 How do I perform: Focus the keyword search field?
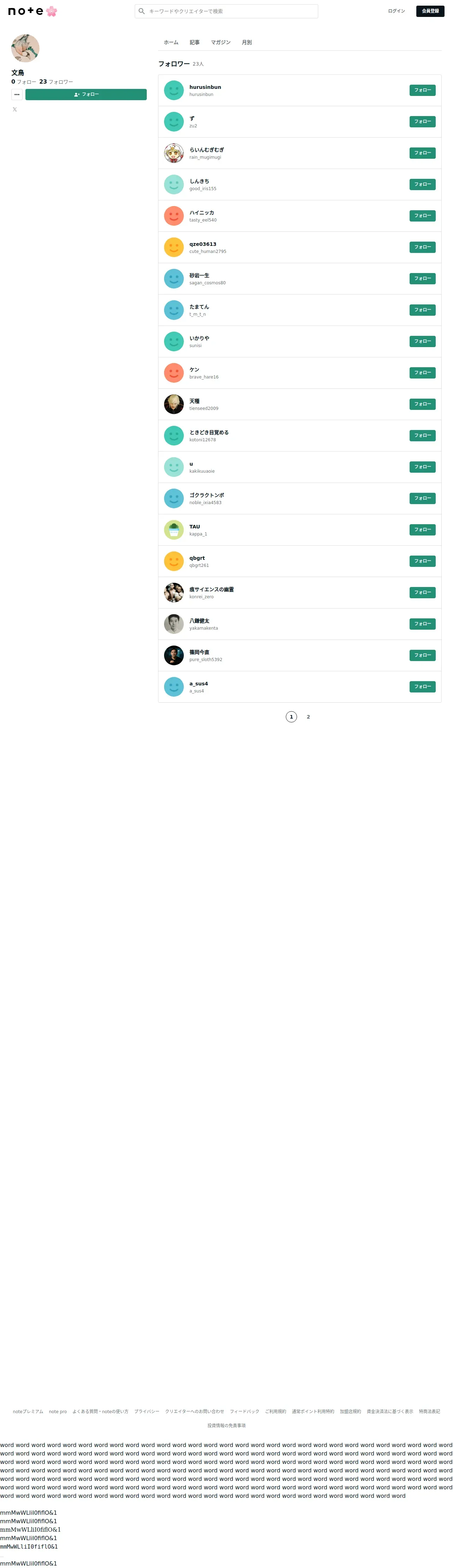tap(226, 11)
